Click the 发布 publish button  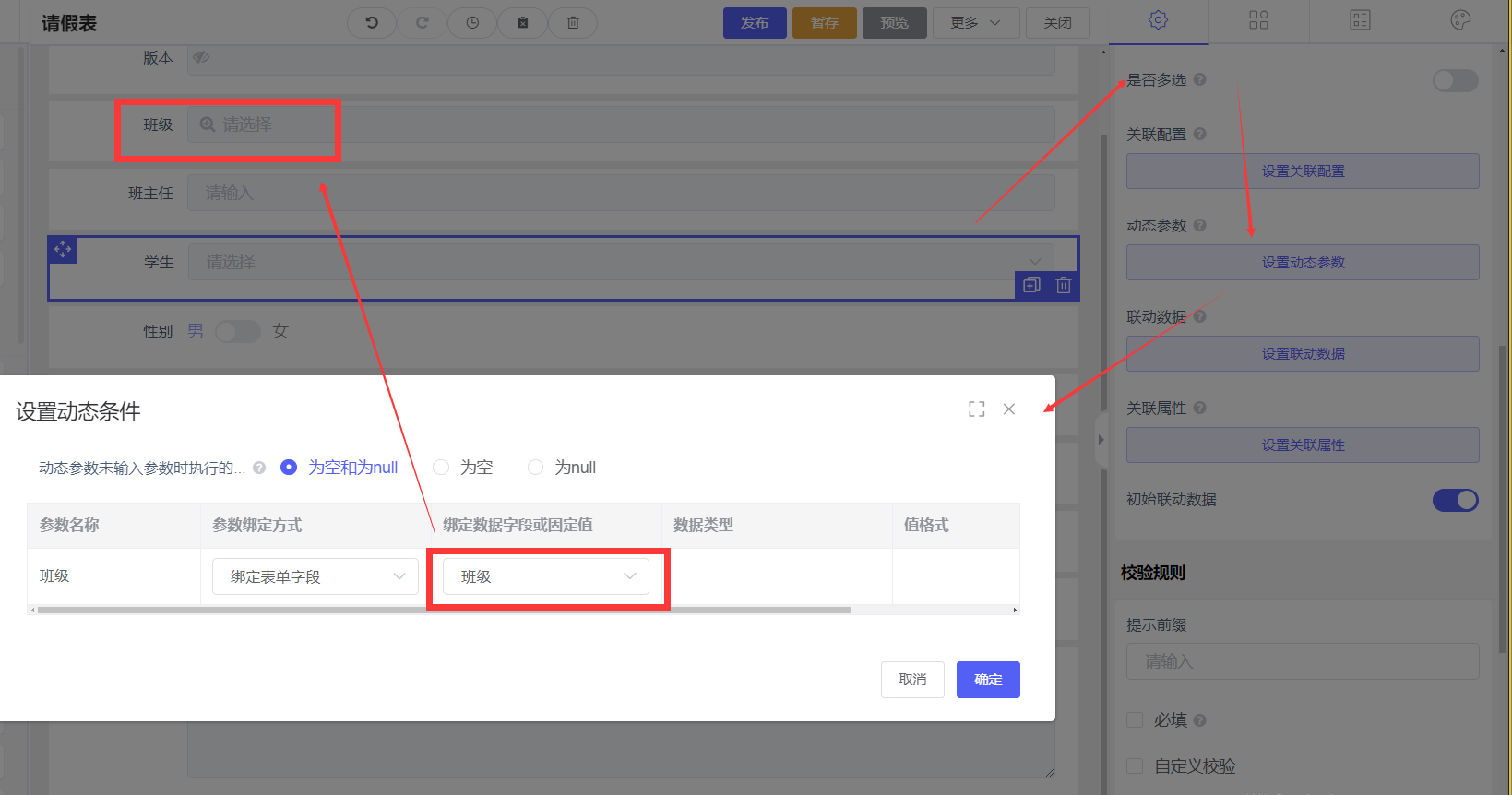[x=754, y=23]
